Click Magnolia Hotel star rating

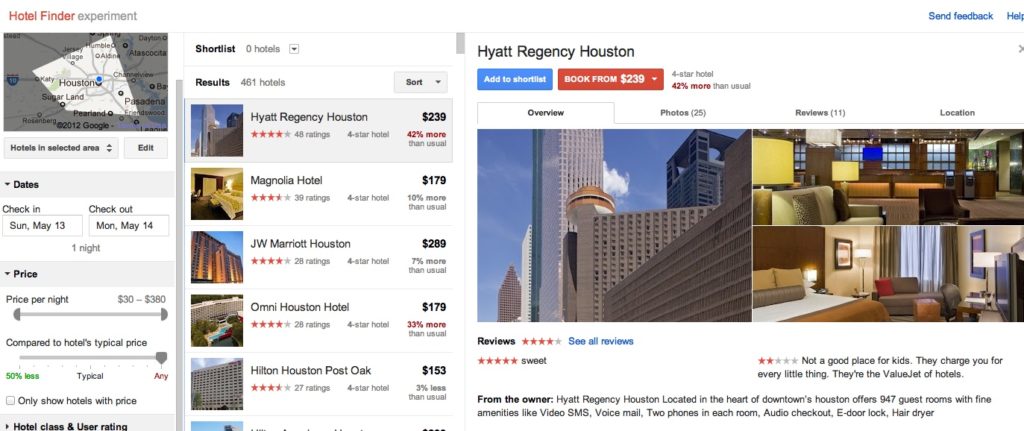[270, 198]
